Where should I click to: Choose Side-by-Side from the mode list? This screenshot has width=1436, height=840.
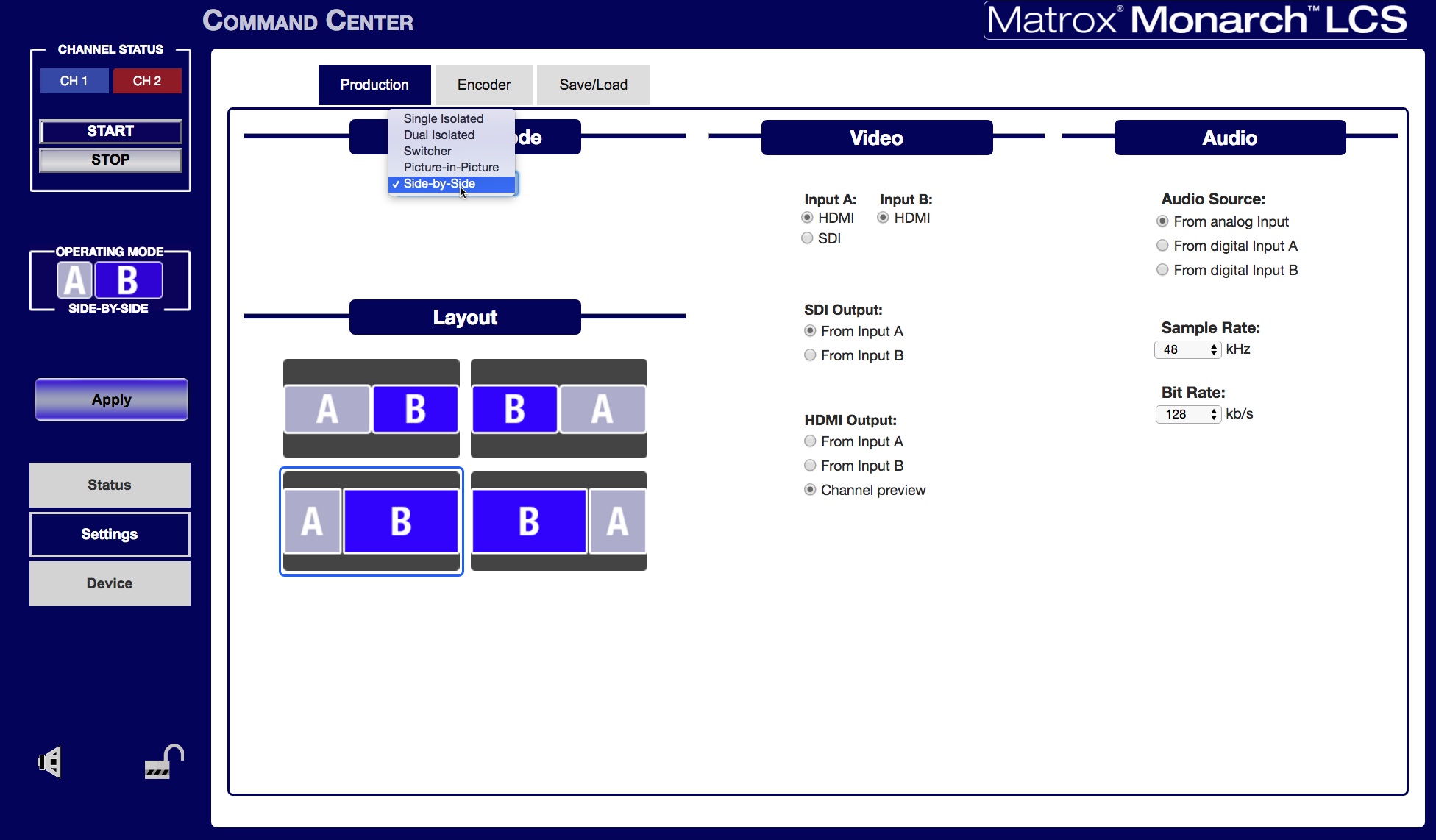(452, 184)
